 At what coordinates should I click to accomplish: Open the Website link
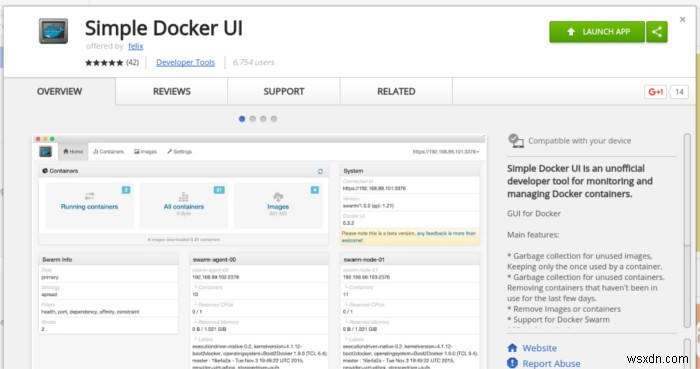[539, 348]
